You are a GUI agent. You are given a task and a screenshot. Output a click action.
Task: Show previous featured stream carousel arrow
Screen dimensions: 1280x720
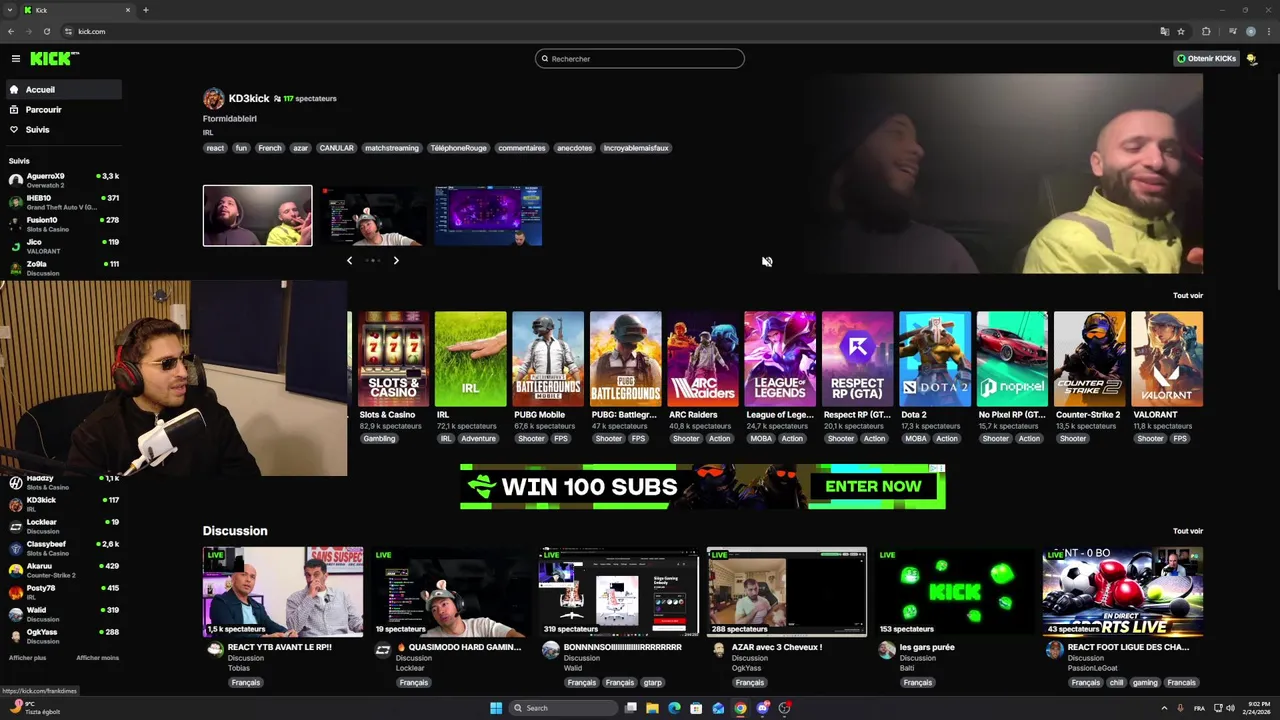coord(349,260)
